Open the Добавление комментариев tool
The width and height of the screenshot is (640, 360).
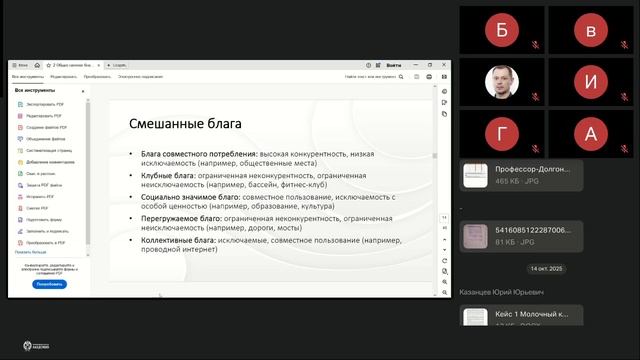pos(46,162)
